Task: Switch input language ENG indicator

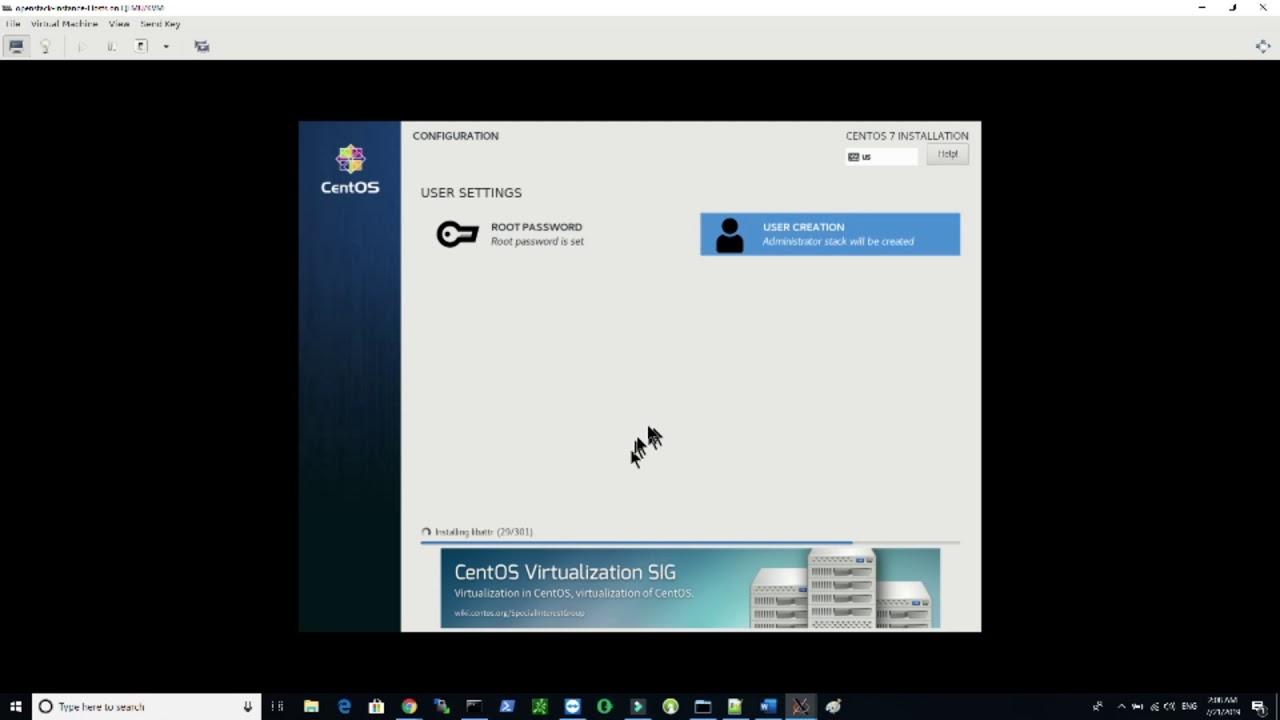Action: coord(1189,706)
